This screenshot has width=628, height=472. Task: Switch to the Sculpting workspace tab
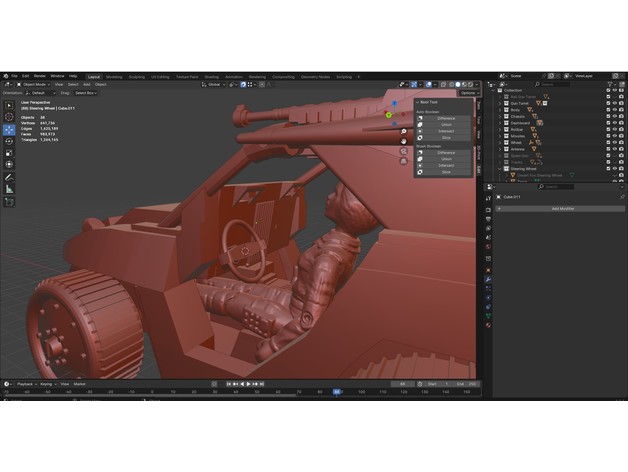tap(136, 76)
